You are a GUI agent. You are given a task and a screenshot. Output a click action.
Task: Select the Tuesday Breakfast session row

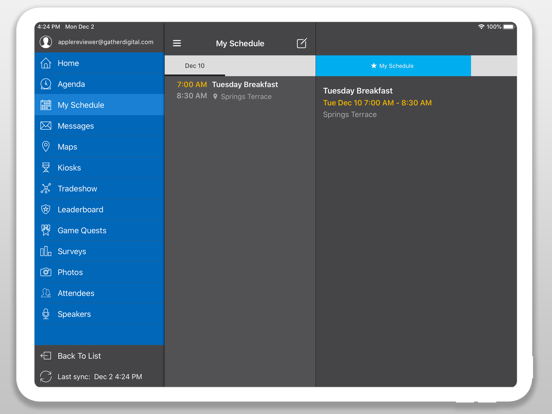(240, 90)
